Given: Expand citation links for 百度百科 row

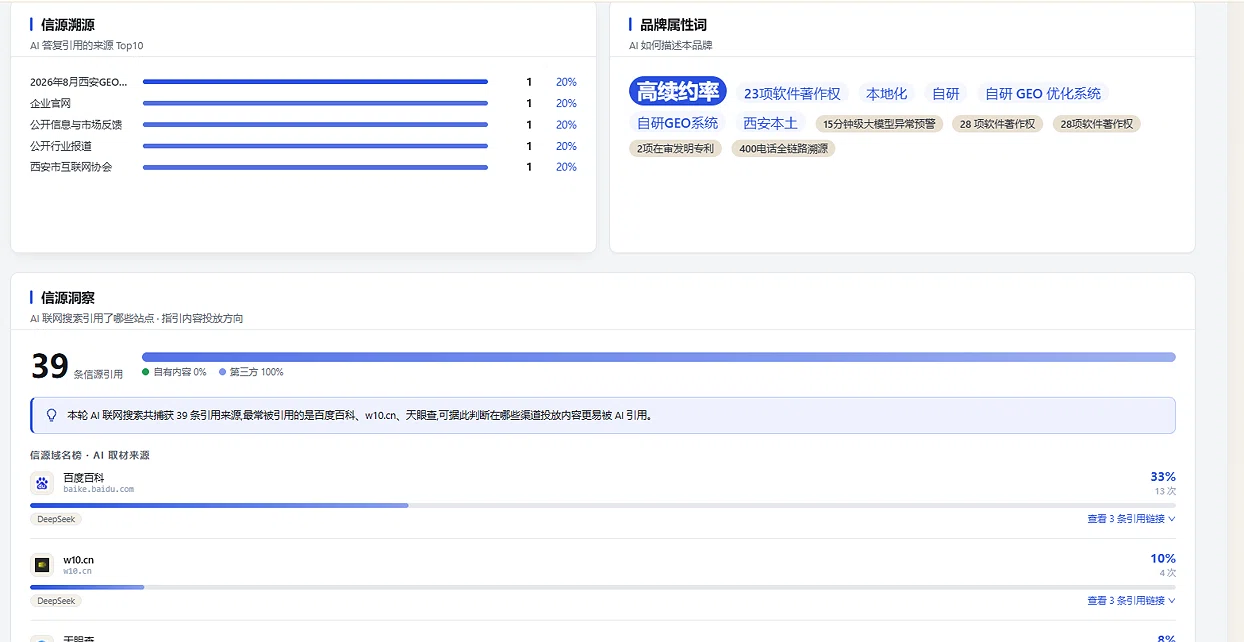Looking at the screenshot, I should 1131,519.
